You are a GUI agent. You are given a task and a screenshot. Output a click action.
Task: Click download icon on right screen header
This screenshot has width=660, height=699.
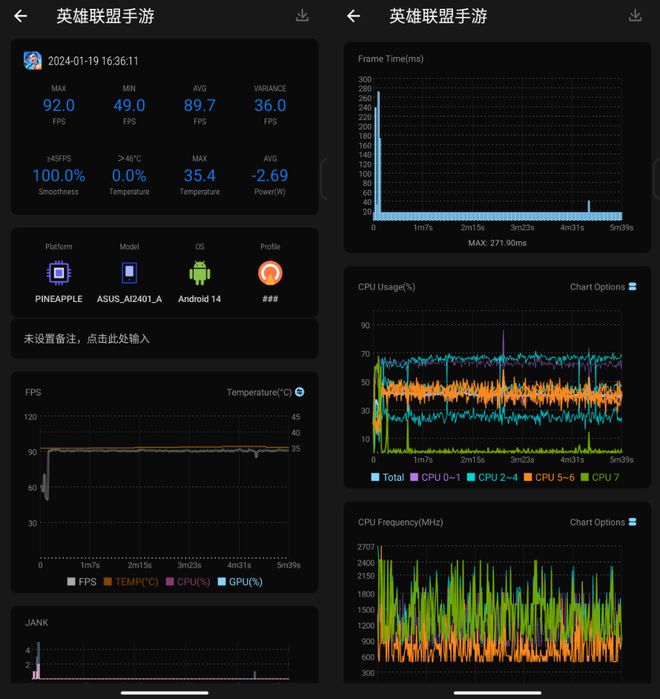(634, 16)
